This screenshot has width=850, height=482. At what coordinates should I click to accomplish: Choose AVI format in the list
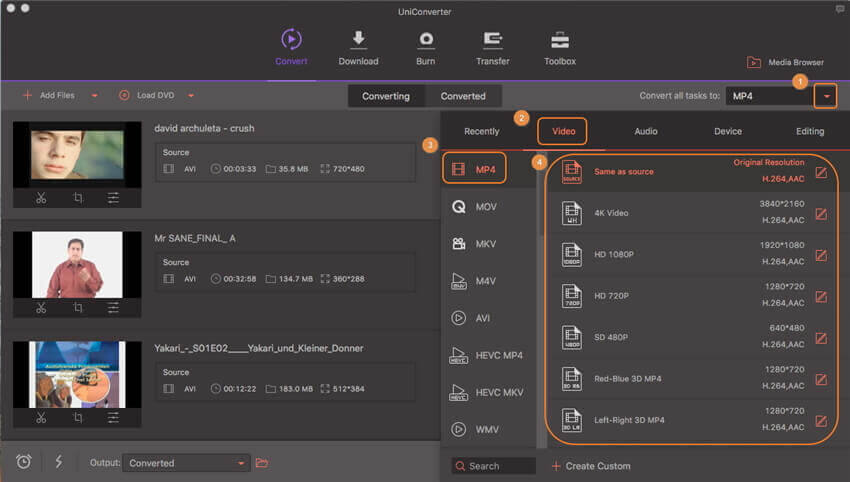pyautogui.click(x=471, y=318)
